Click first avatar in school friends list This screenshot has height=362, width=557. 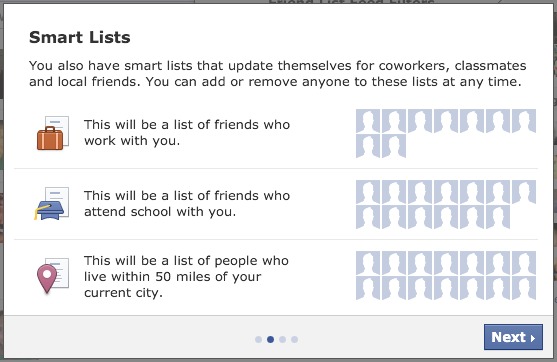[368, 192]
